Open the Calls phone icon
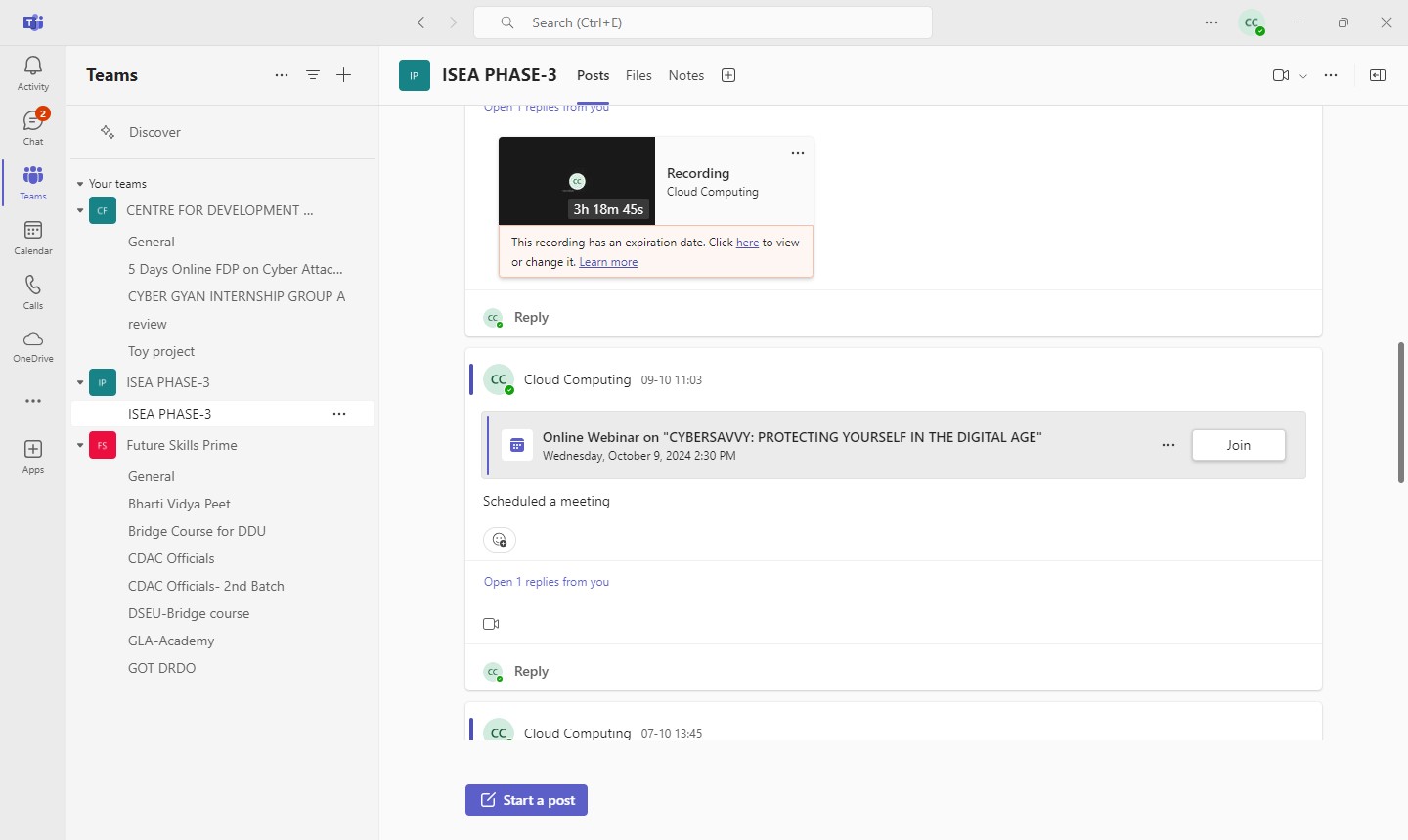This screenshot has width=1408, height=840. tap(33, 291)
